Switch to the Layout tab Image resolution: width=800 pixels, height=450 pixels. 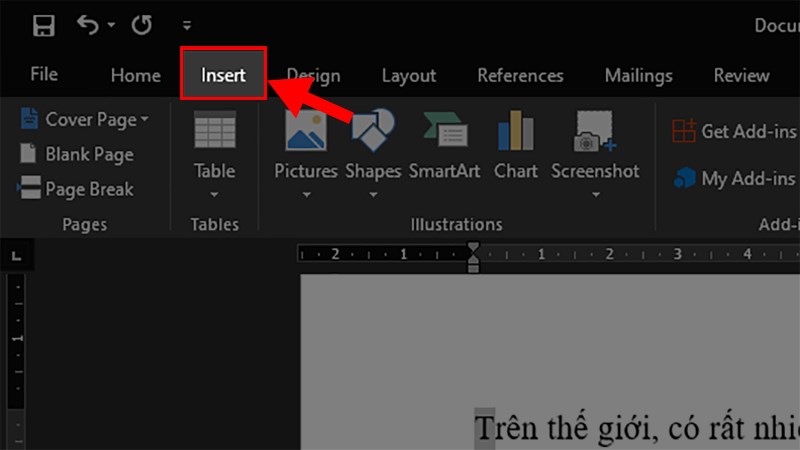pyautogui.click(x=408, y=75)
